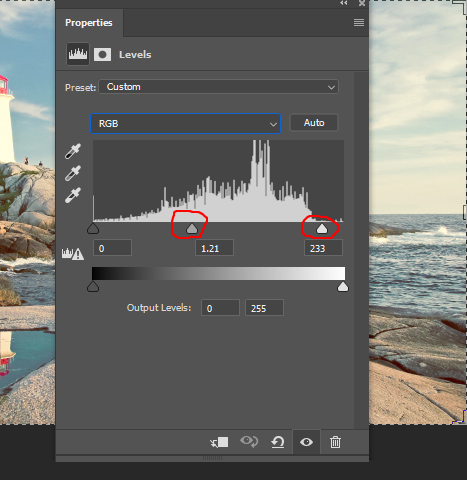The image size is (467, 480).
Task: Click the midtone input slider handle
Action: [x=192, y=229]
